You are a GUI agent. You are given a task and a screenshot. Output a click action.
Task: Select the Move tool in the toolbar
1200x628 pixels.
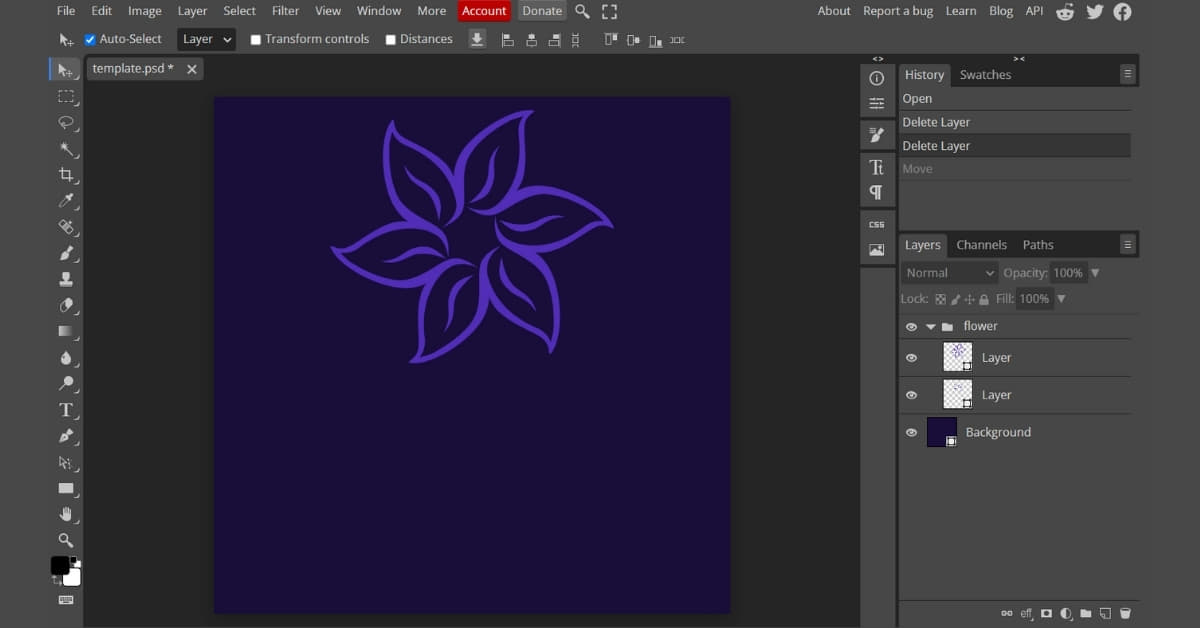pyautogui.click(x=65, y=70)
